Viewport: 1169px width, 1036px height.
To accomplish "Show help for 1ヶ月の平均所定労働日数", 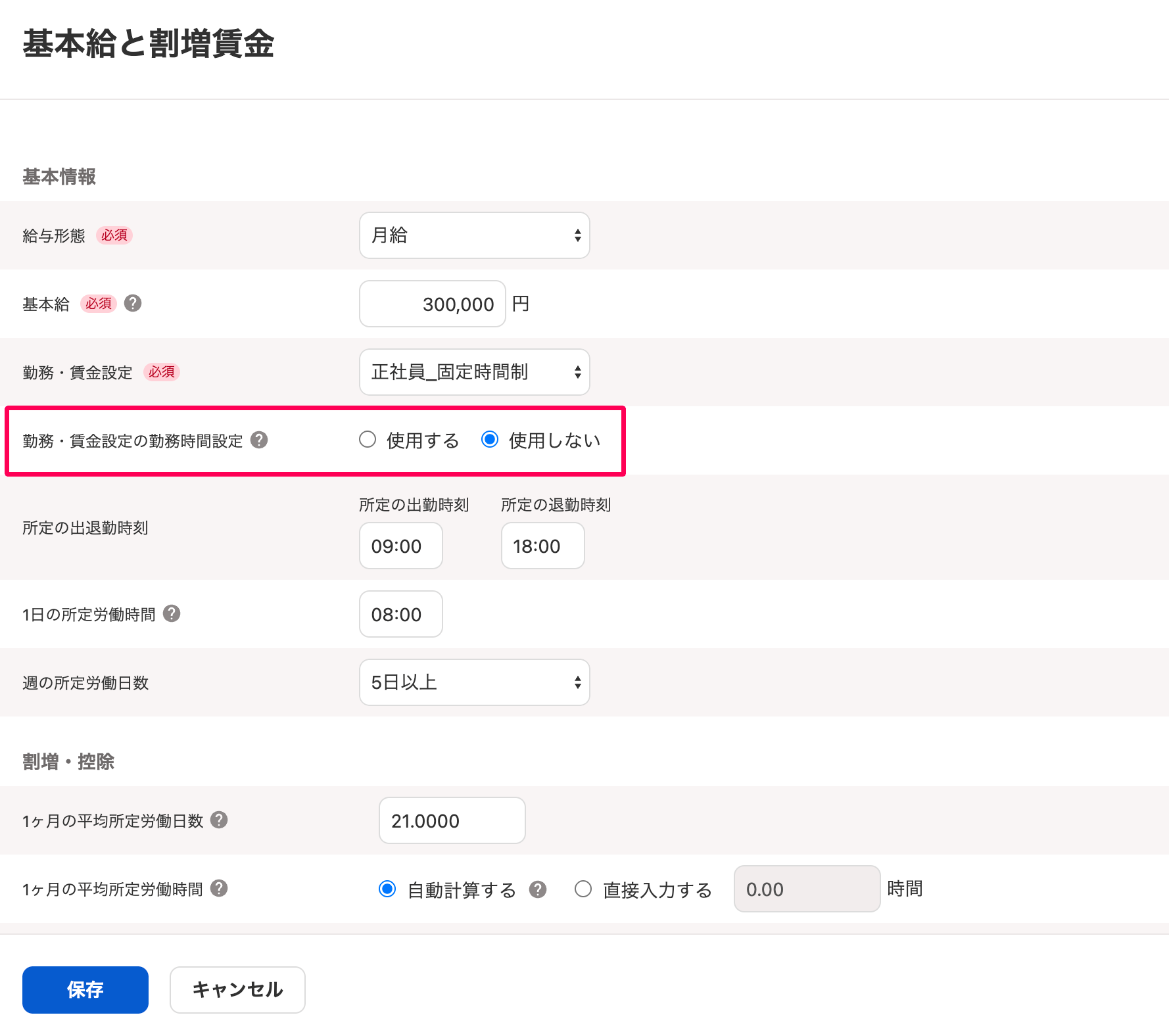I will 219,820.
